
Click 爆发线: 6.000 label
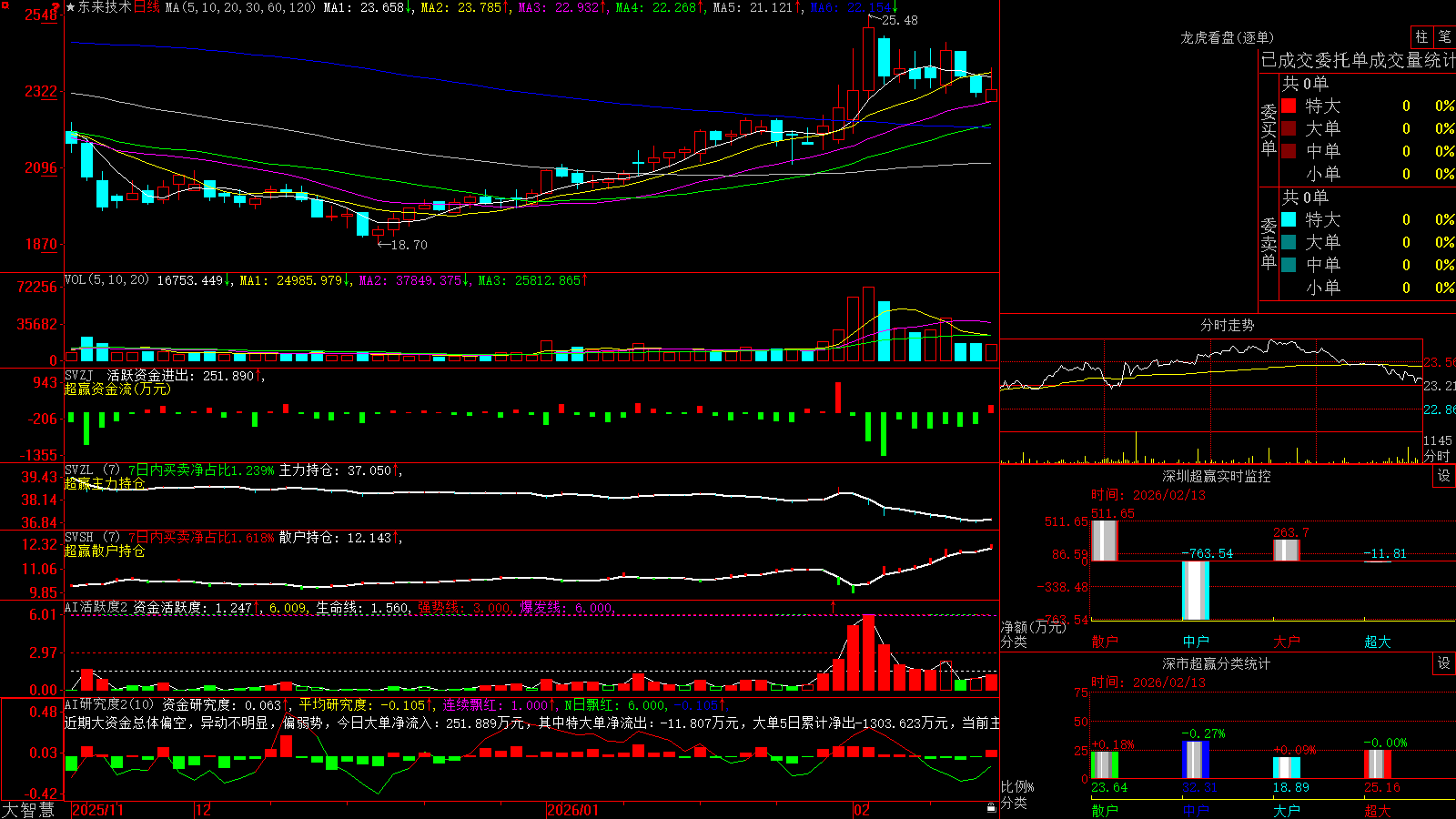[567, 607]
